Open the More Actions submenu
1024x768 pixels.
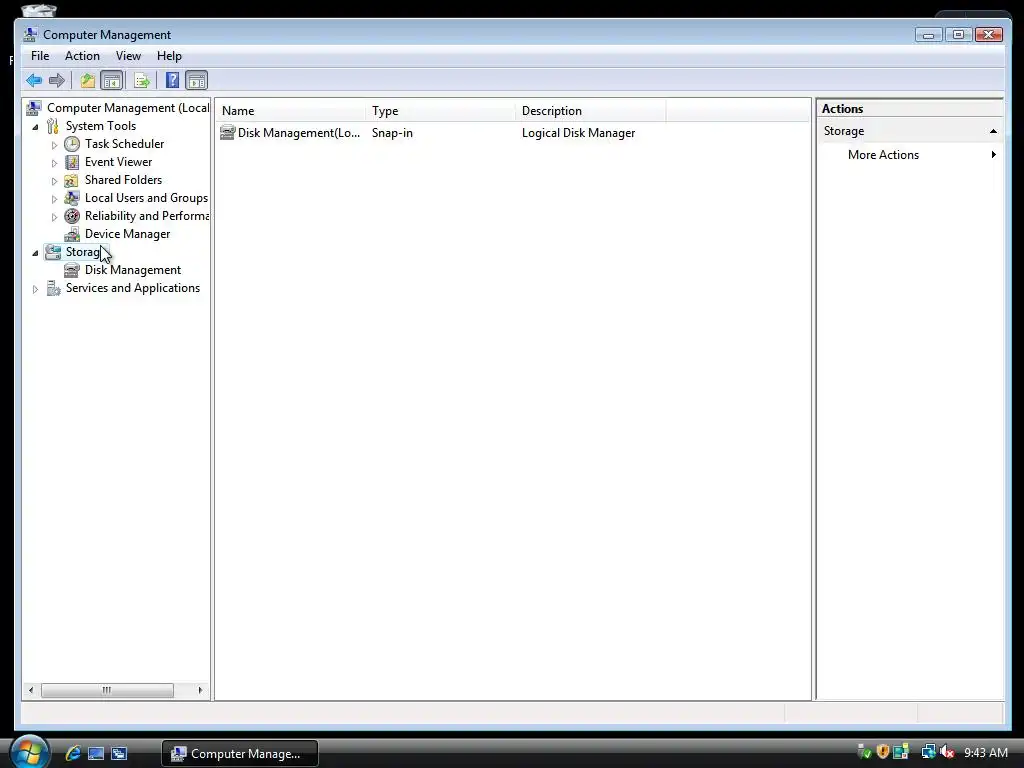coord(910,155)
